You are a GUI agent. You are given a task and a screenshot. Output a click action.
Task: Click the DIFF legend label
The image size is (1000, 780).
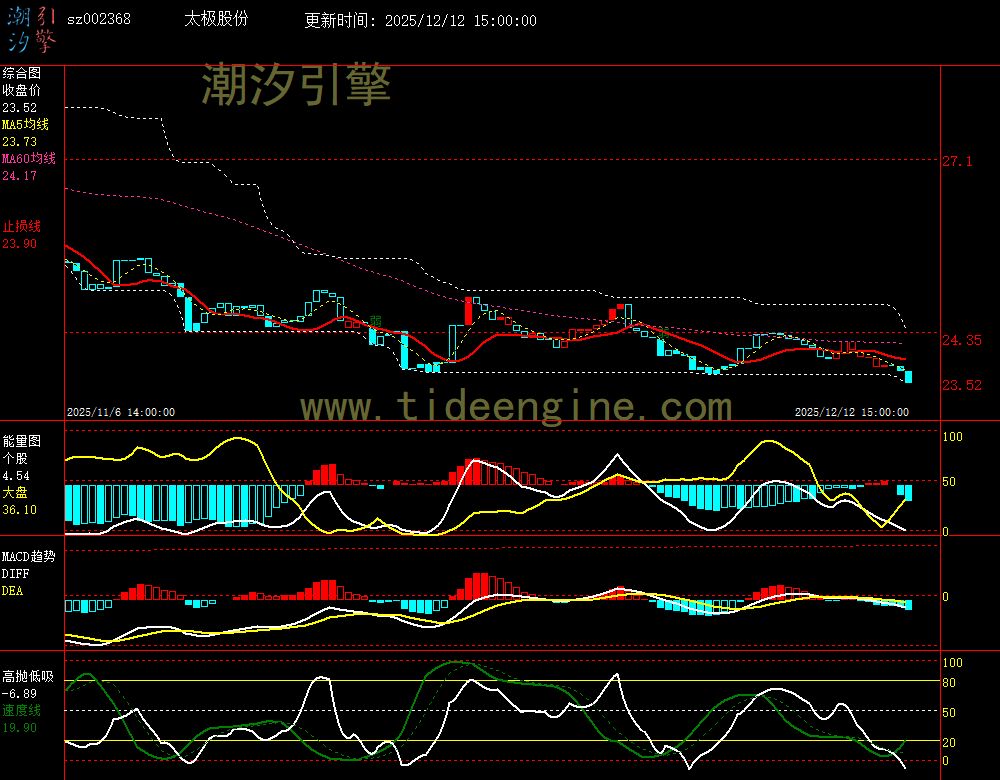point(15,574)
